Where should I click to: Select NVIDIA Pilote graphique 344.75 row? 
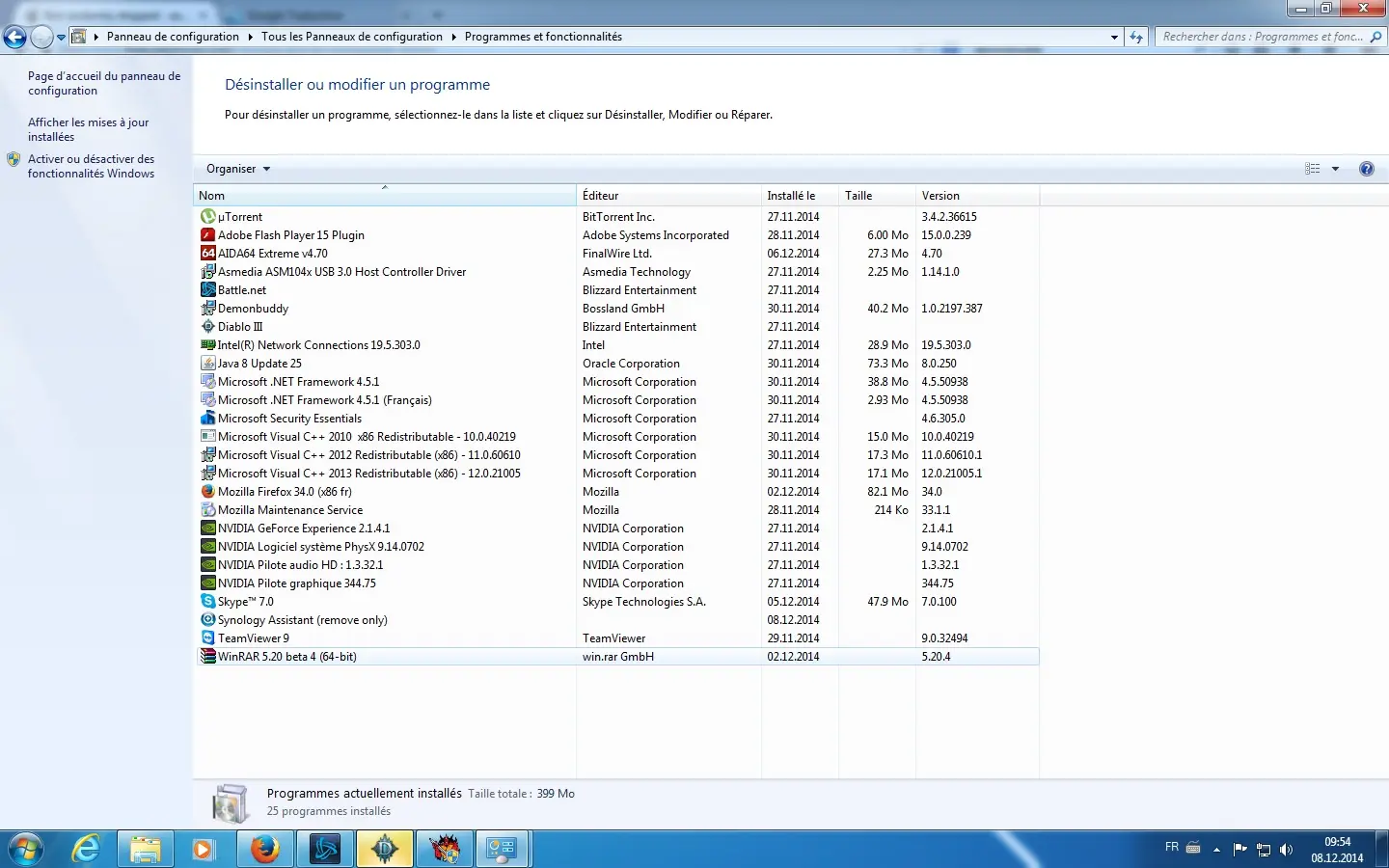(x=617, y=583)
